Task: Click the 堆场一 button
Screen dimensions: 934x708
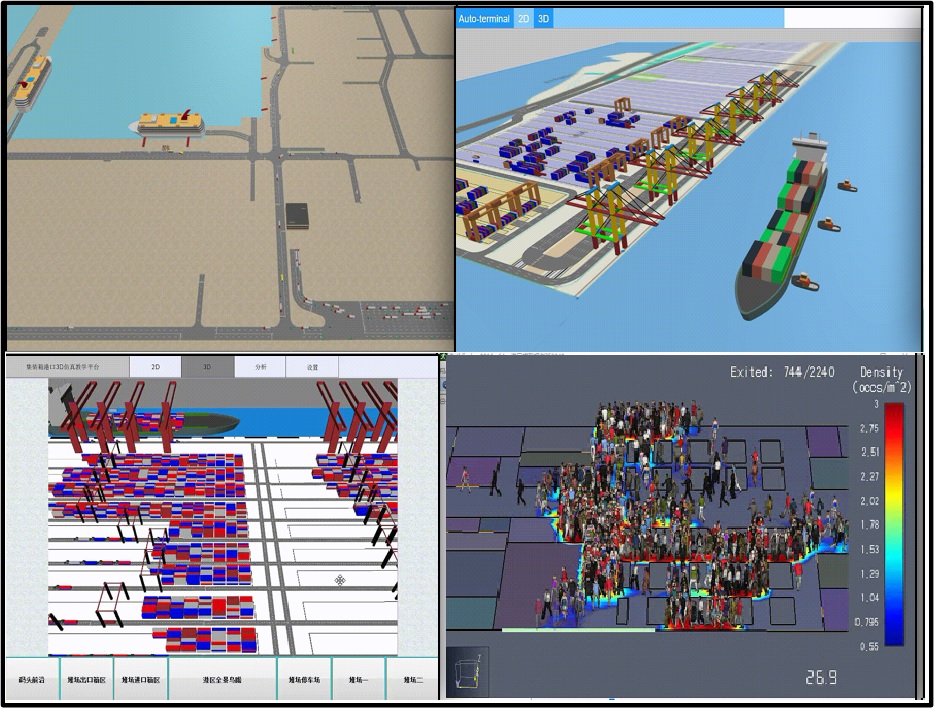Action: pos(359,680)
